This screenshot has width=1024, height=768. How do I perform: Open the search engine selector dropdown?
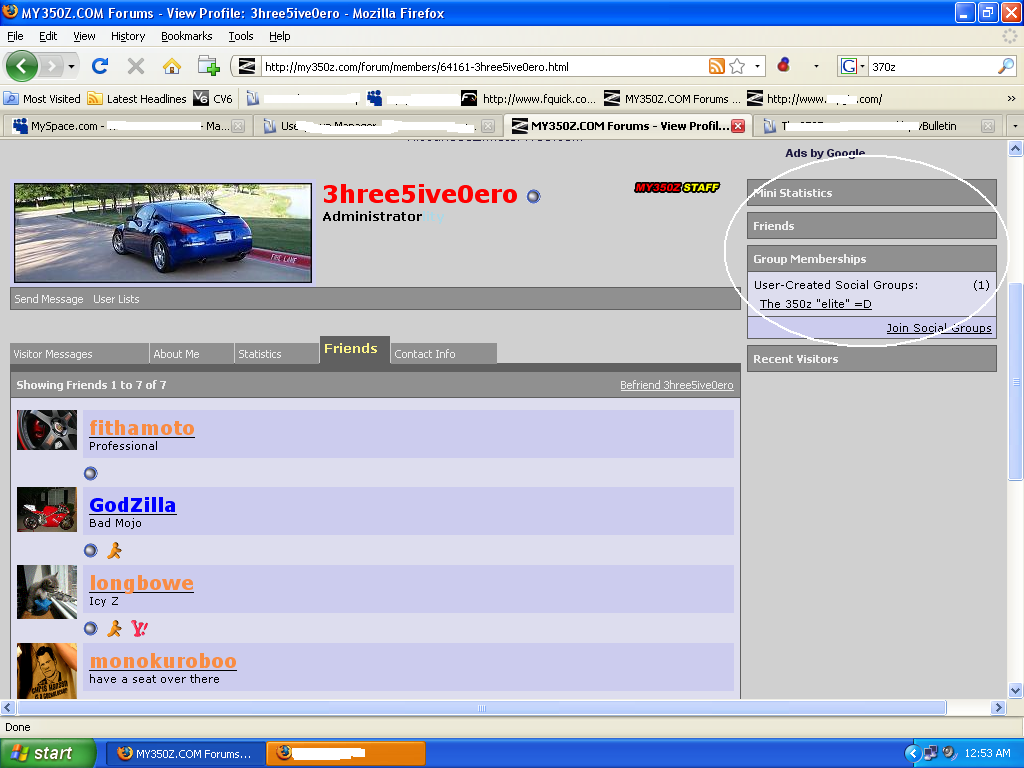pos(852,66)
